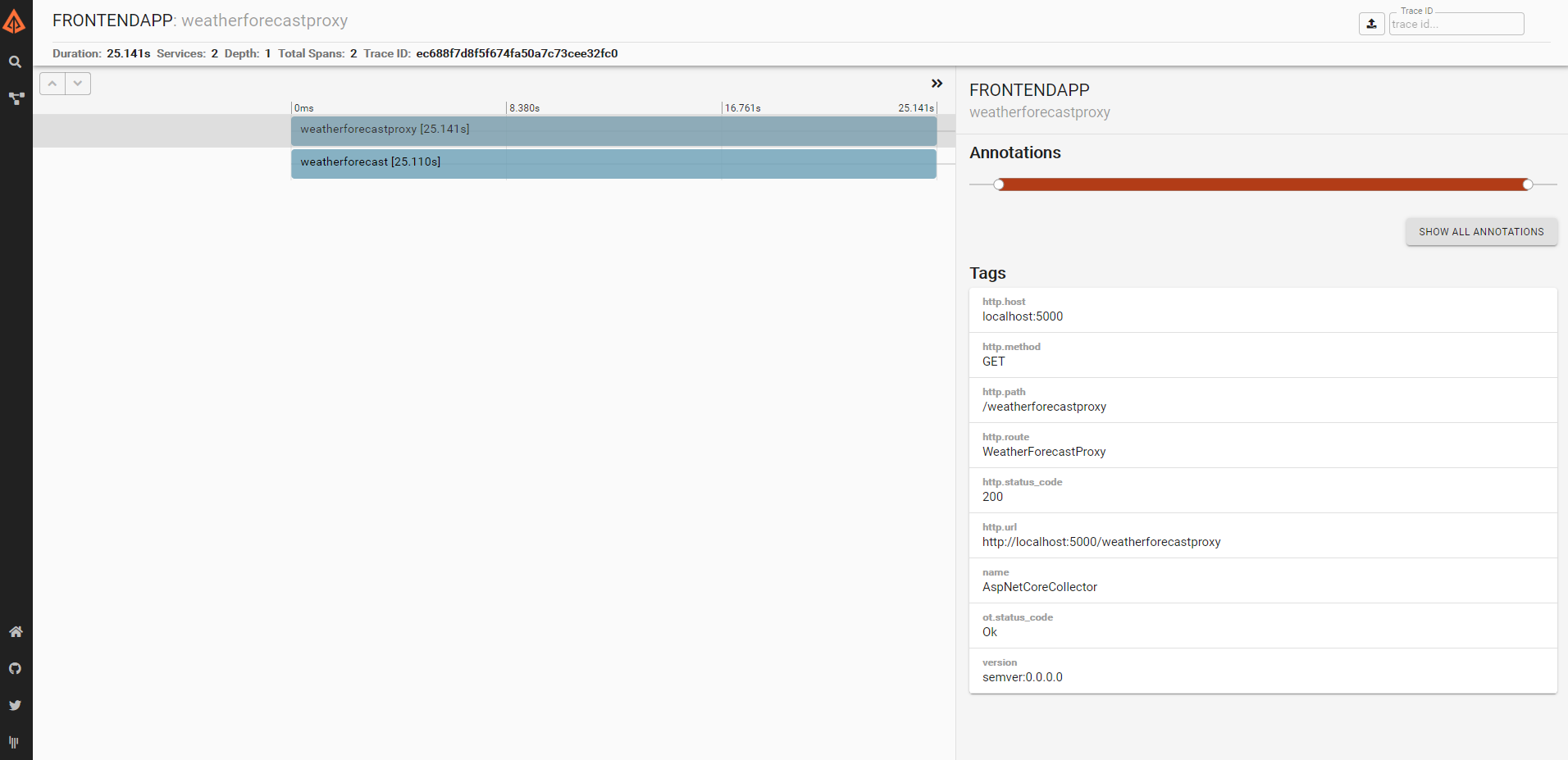Screen dimensions: 1568x760
Task: Click the Zipkin logo in sidebar
Action: tap(15, 21)
